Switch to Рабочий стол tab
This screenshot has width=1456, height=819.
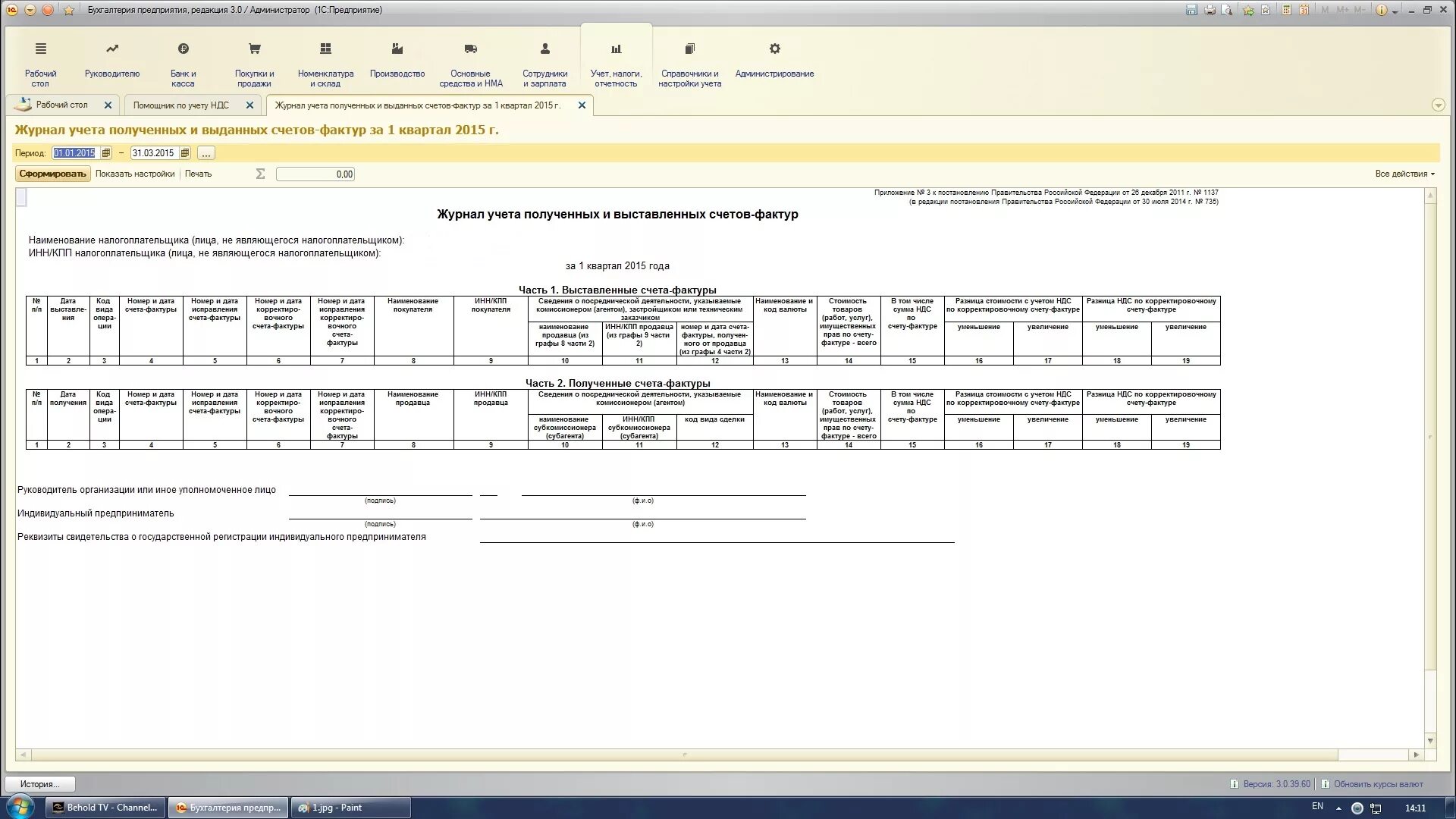pyautogui.click(x=61, y=105)
